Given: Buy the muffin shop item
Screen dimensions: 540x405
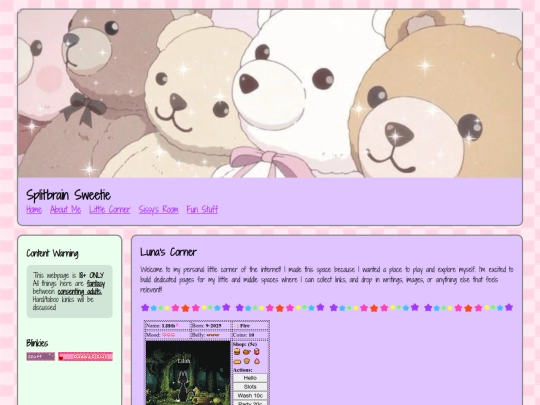Looking at the screenshot, I should click(x=247, y=361).
